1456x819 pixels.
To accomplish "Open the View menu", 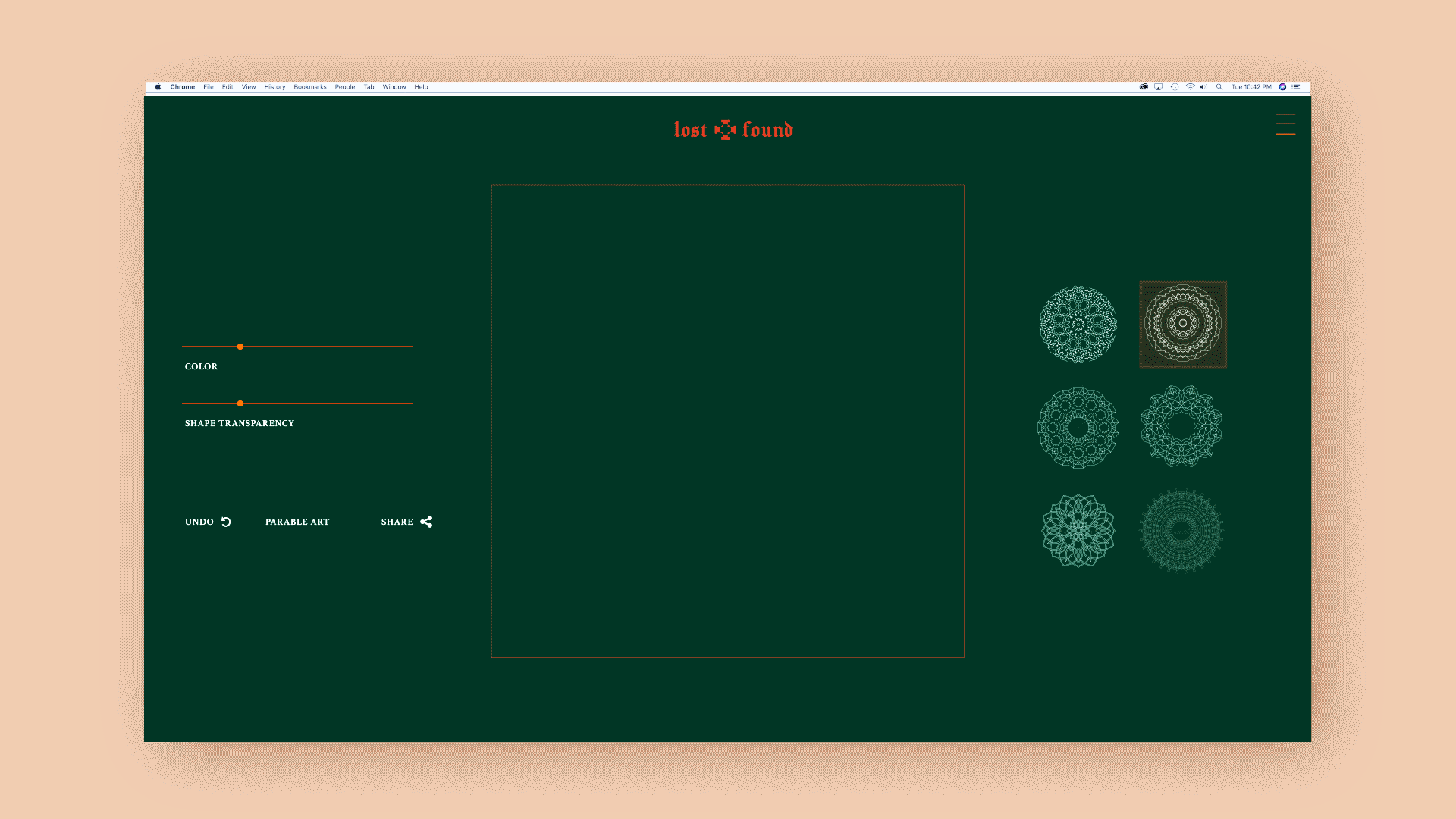I will pyautogui.click(x=249, y=87).
